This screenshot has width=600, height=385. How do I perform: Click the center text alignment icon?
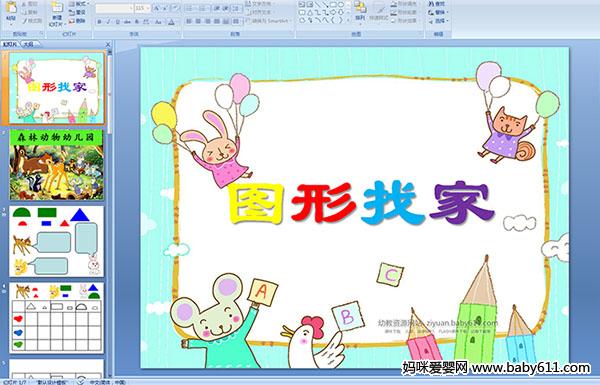point(198,21)
